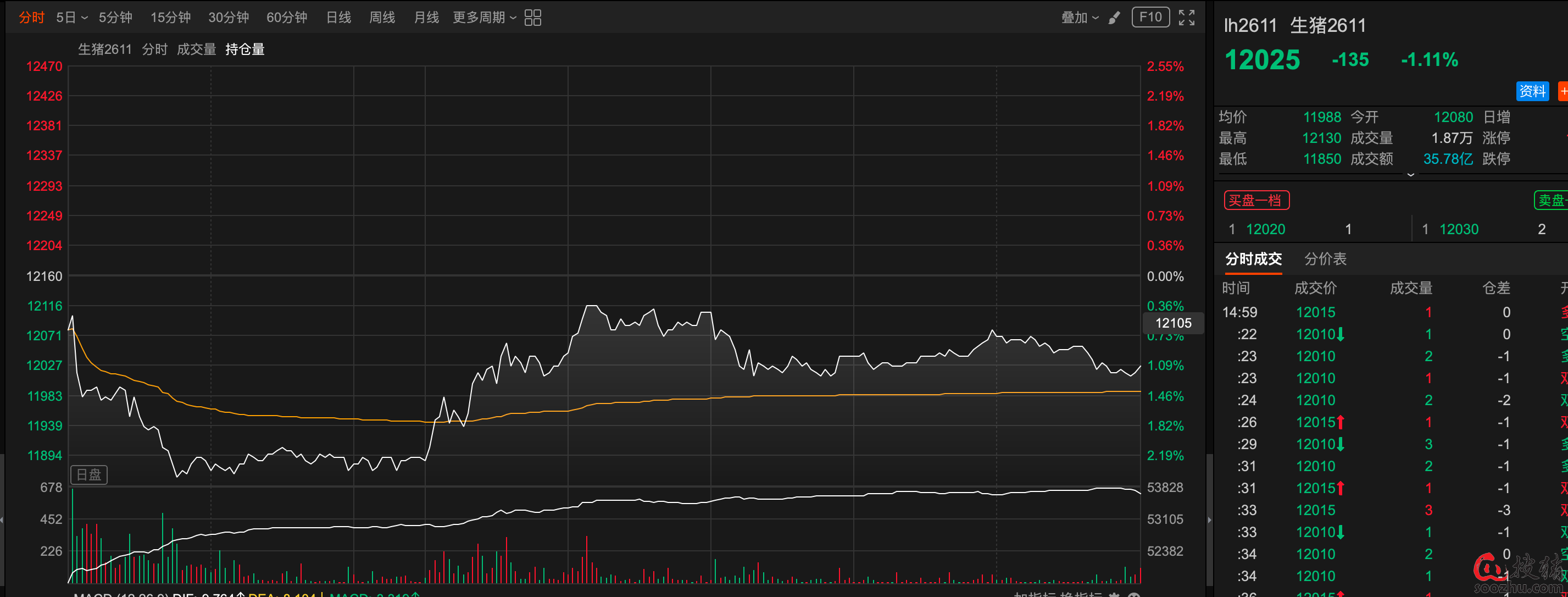This screenshot has height=597, width=1568.
Task: Expand the 更多周期 more periods dropdown
Action: pos(485,18)
